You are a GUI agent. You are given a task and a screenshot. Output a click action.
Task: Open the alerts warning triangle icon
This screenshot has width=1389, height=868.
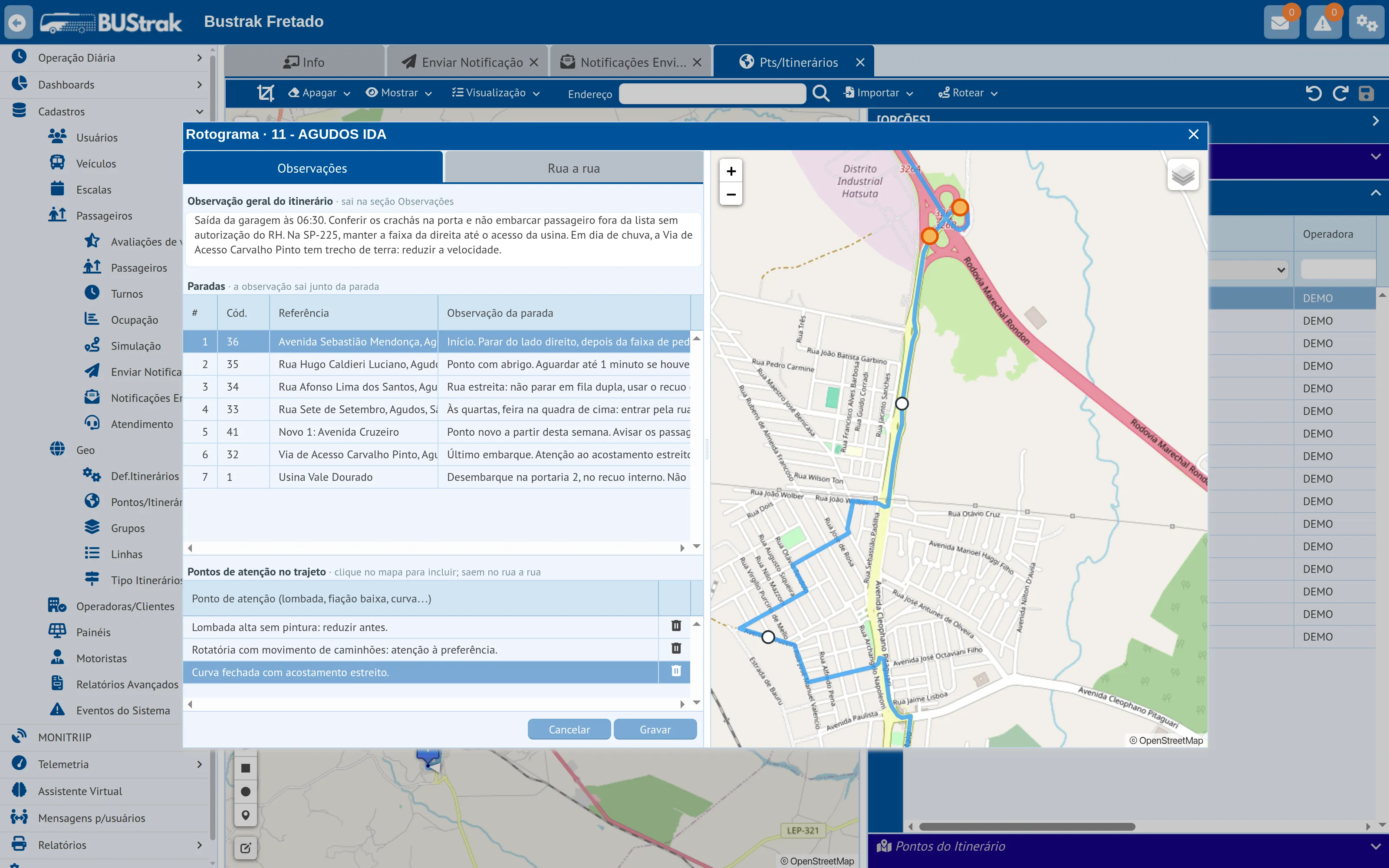pyautogui.click(x=1323, y=23)
